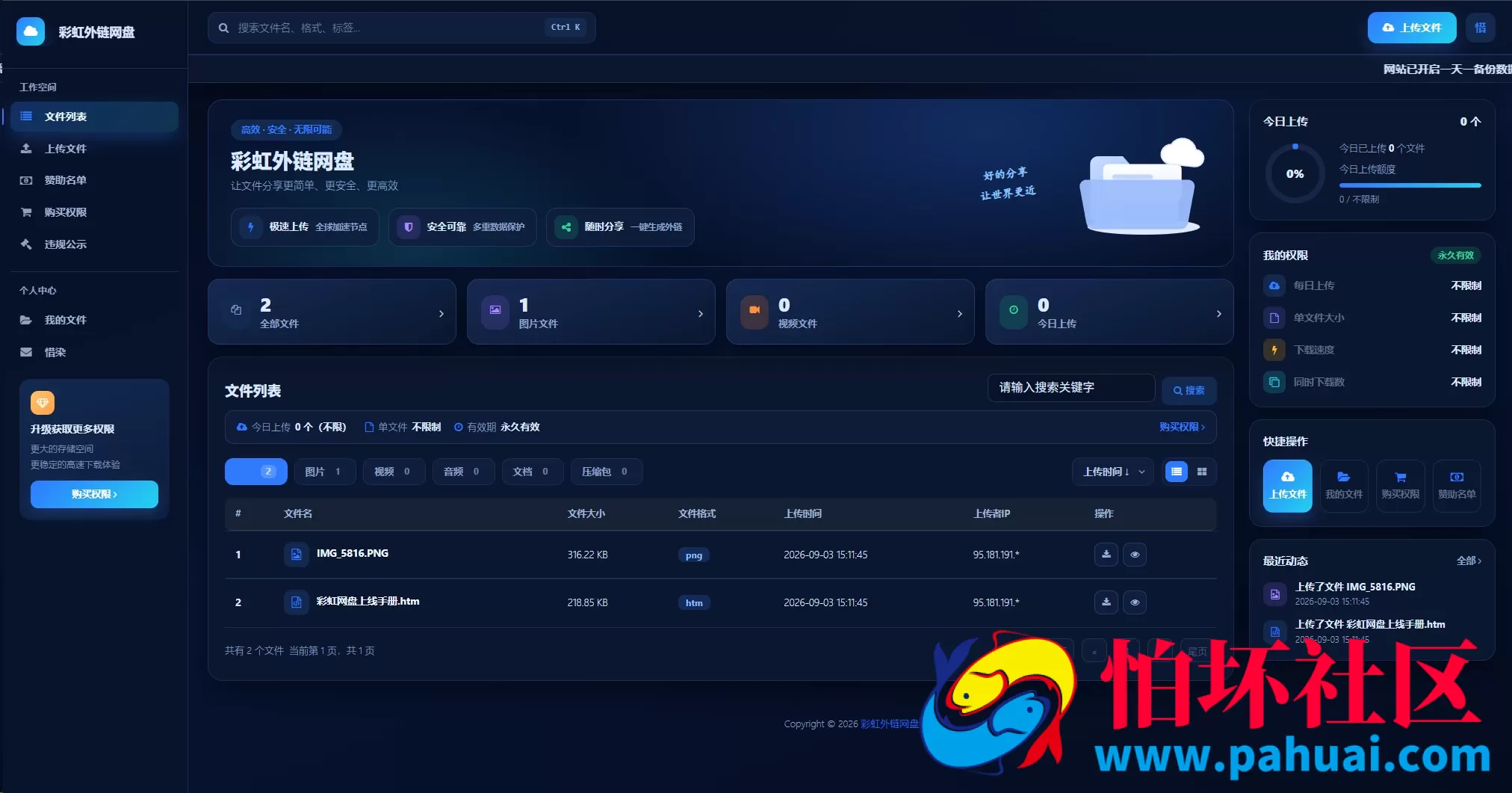Click the 搜索 button in the file list

[x=1189, y=390]
